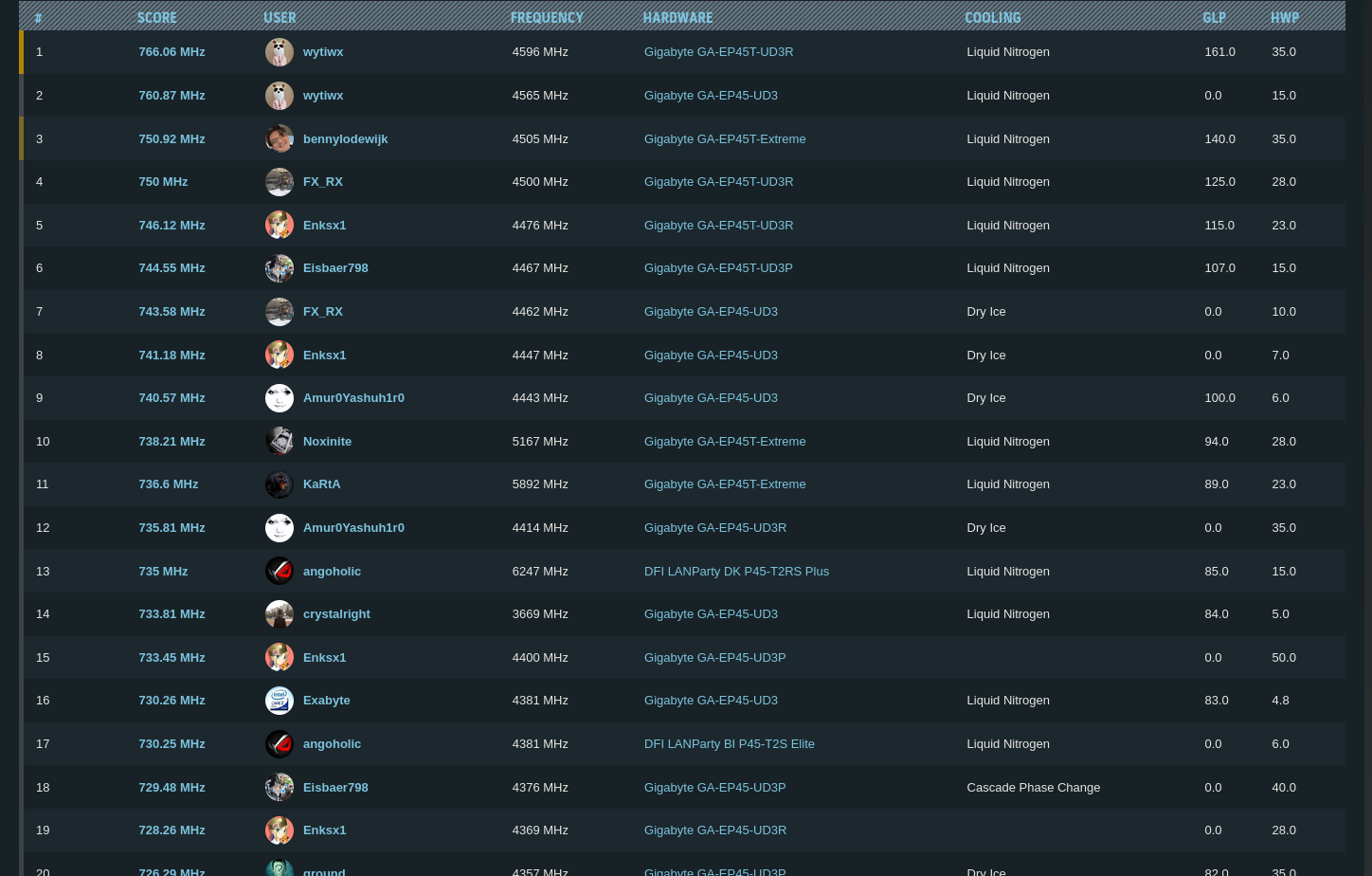Click Amur0Yashuh1r0's avatar in the rank 9 row
The width and height of the screenshot is (1372, 876).
pyautogui.click(x=280, y=398)
